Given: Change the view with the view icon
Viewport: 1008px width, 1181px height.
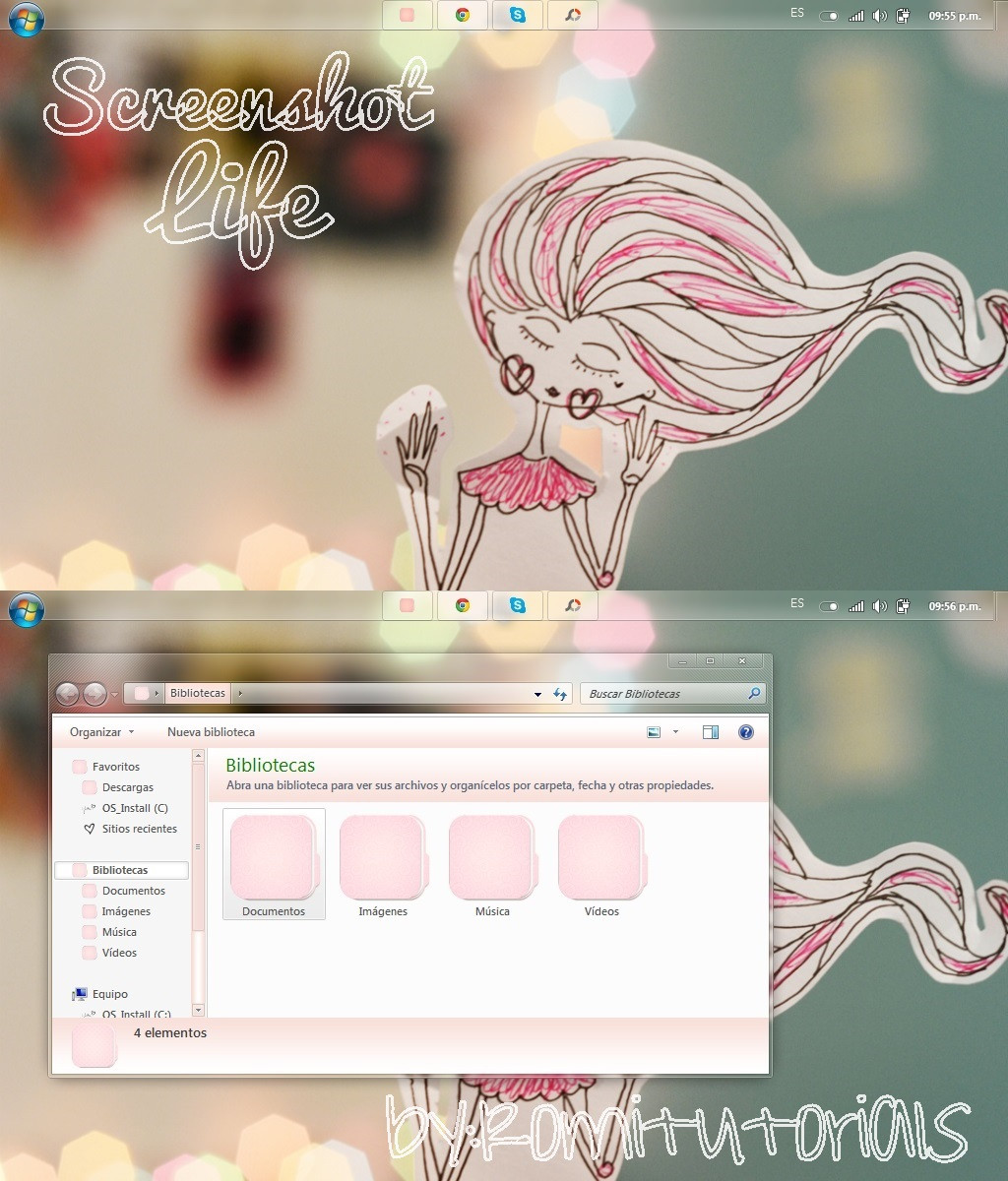Looking at the screenshot, I should click(654, 732).
